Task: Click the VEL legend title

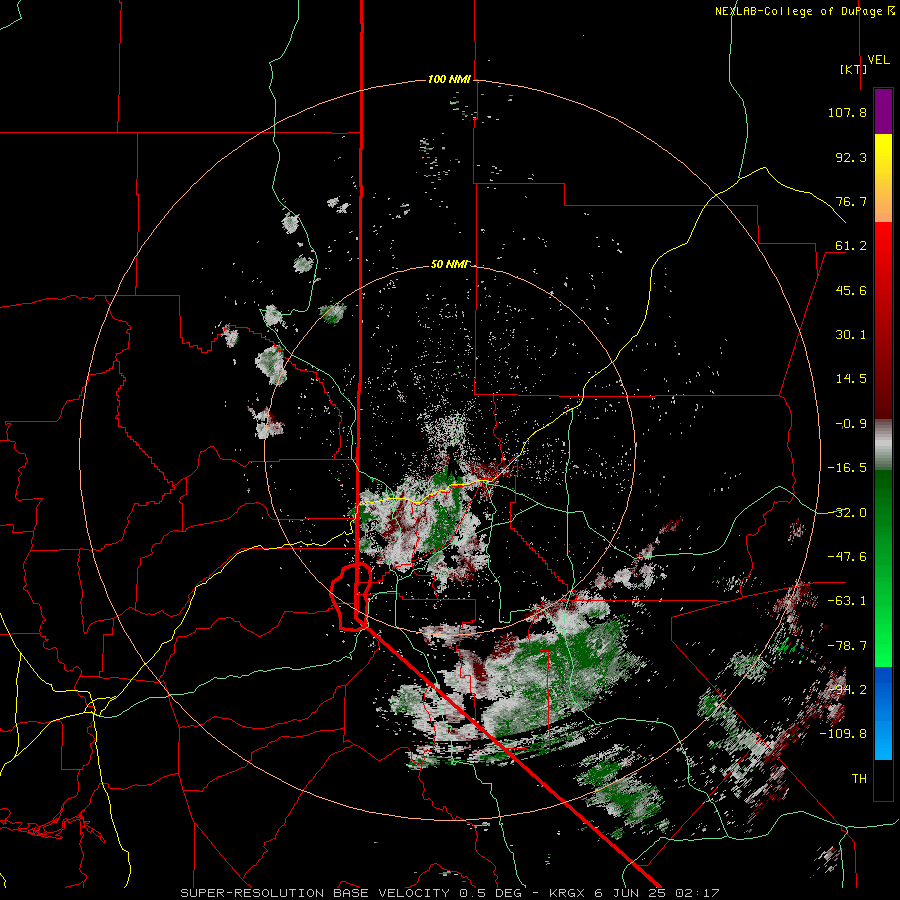Action: [878, 60]
